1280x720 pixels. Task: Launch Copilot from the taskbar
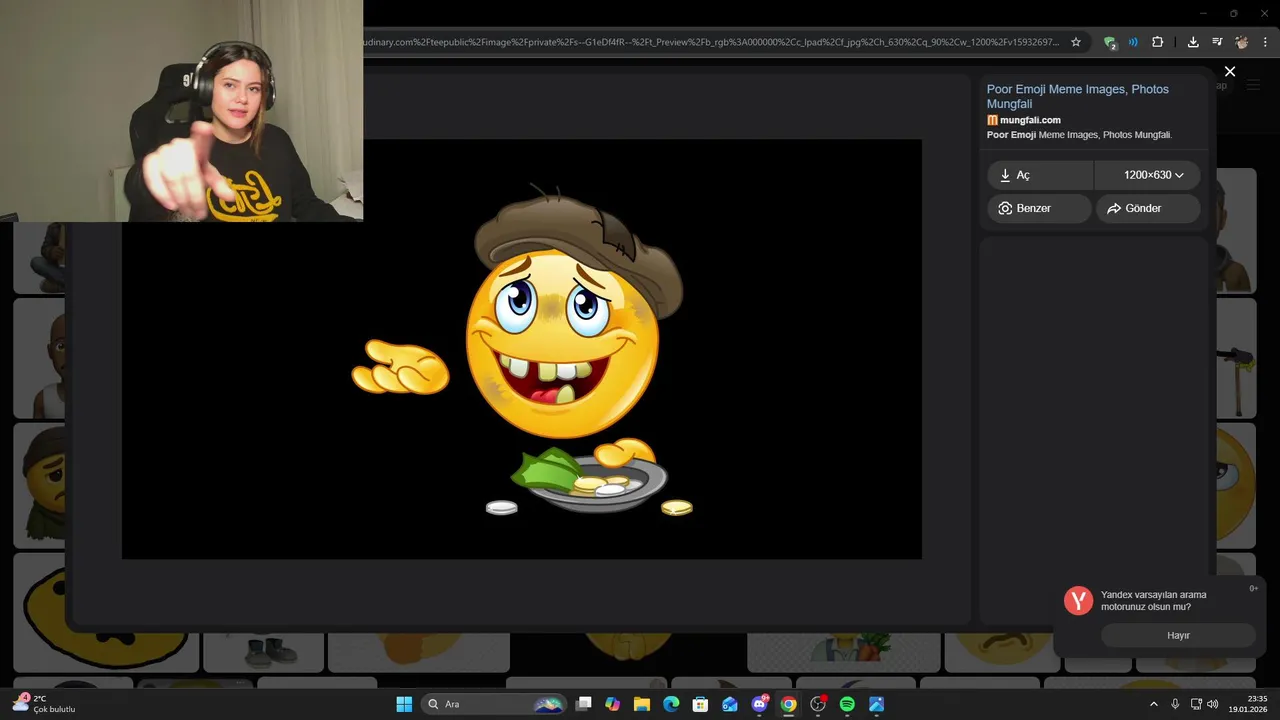[x=613, y=704]
